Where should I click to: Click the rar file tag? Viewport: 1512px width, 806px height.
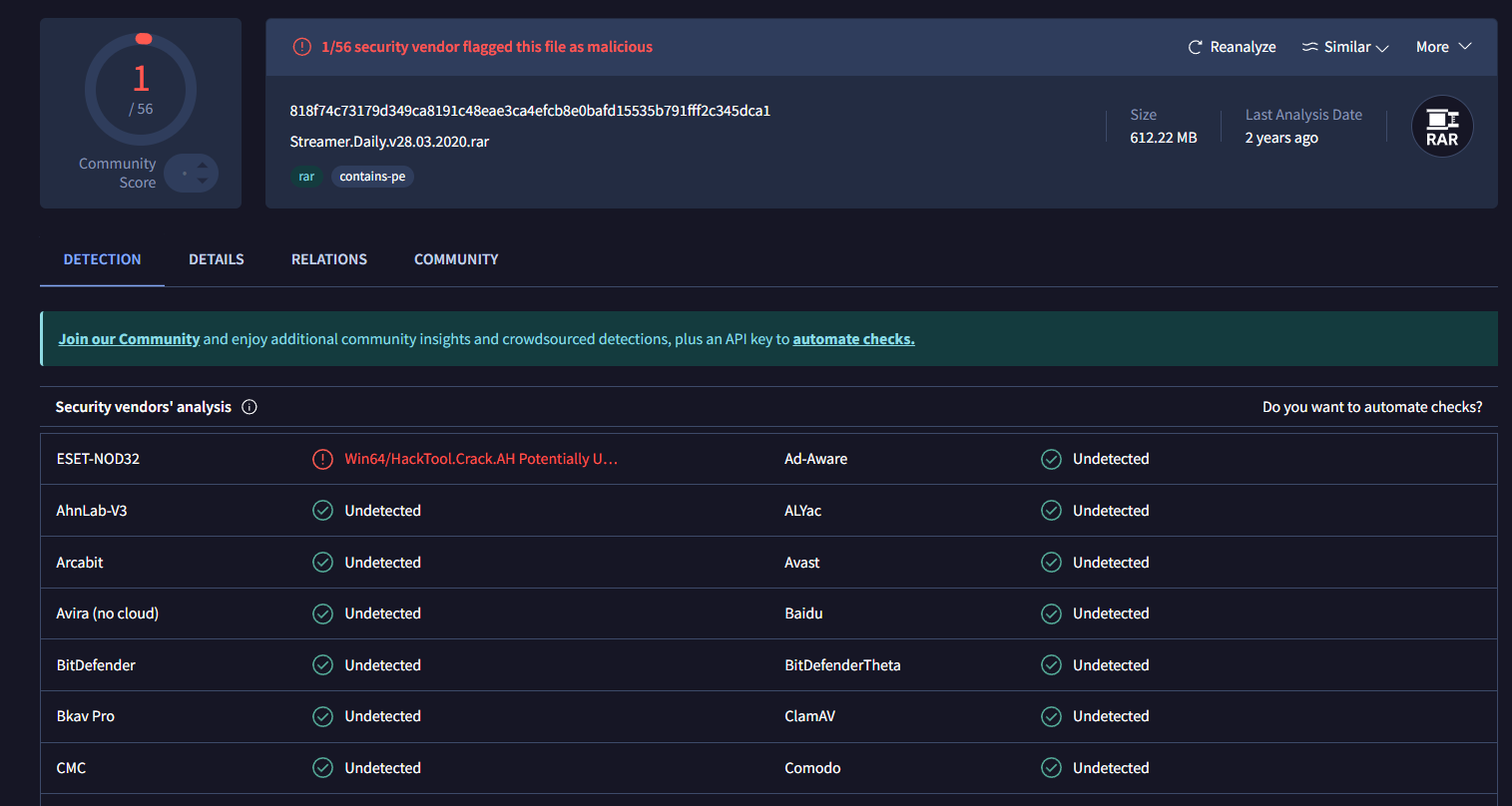[x=306, y=177]
